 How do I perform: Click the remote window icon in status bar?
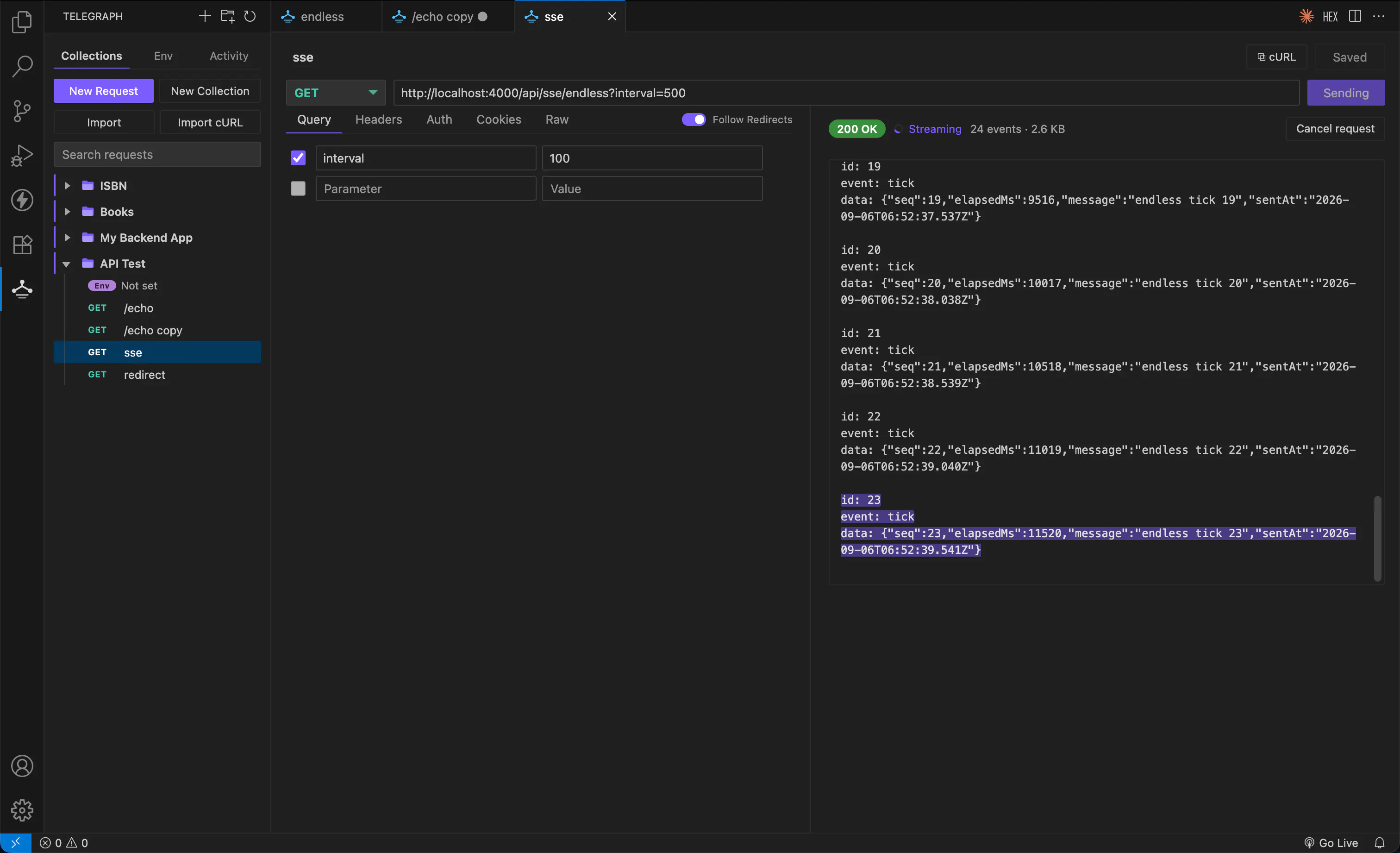click(15, 843)
